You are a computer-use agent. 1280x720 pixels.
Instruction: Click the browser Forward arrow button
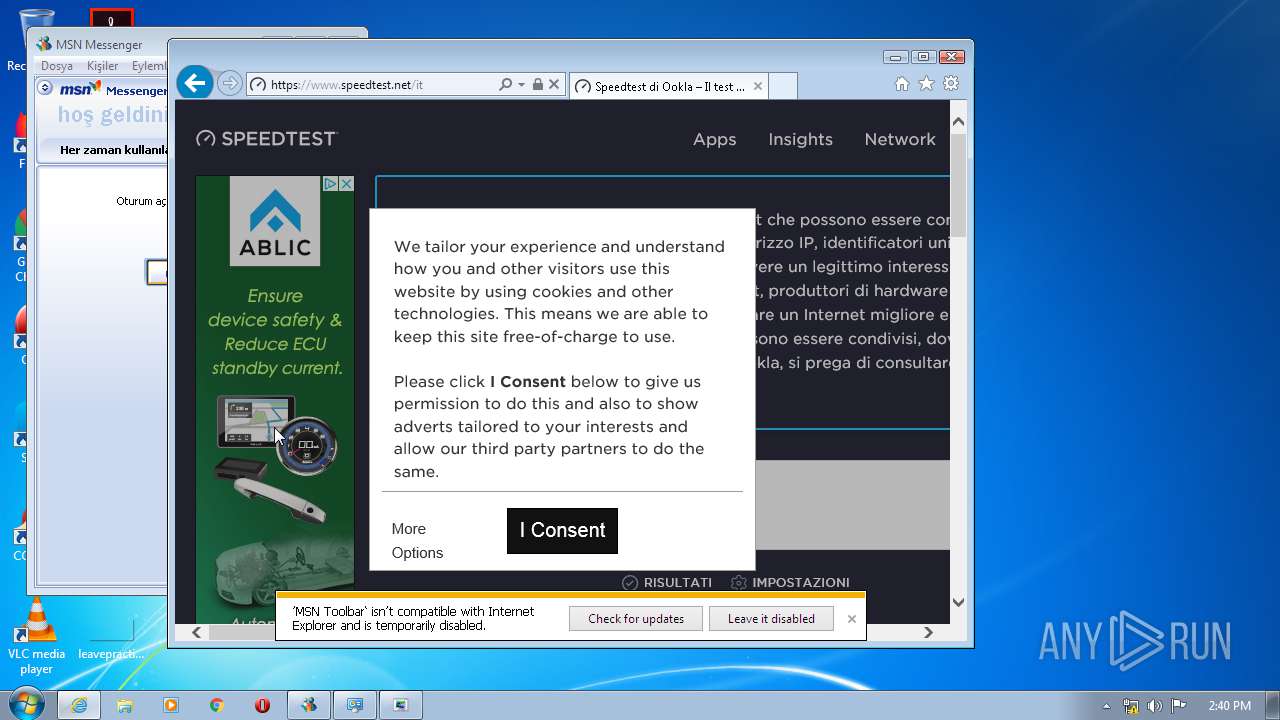[x=230, y=83]
